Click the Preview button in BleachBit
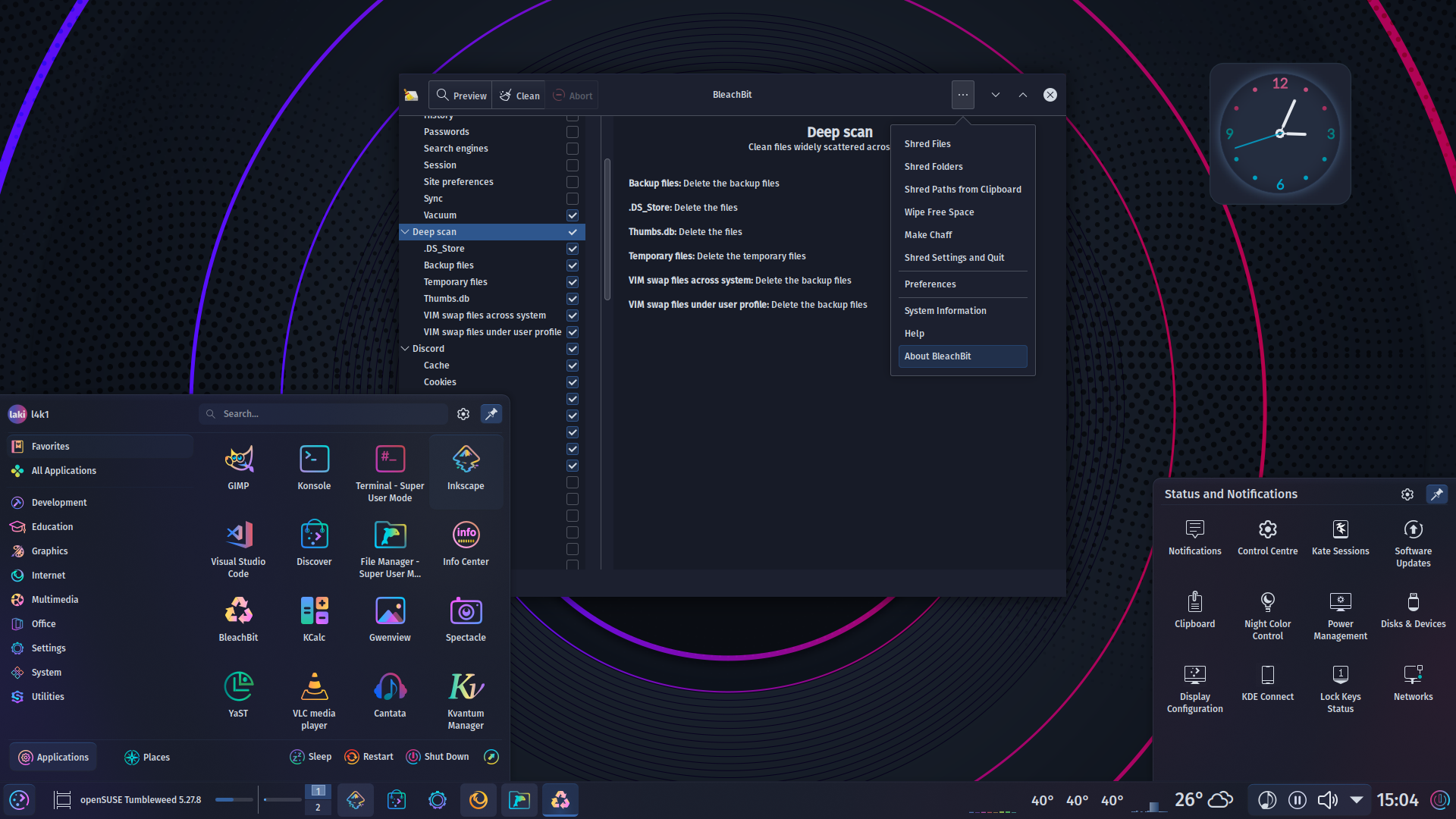 pos(461,96)
